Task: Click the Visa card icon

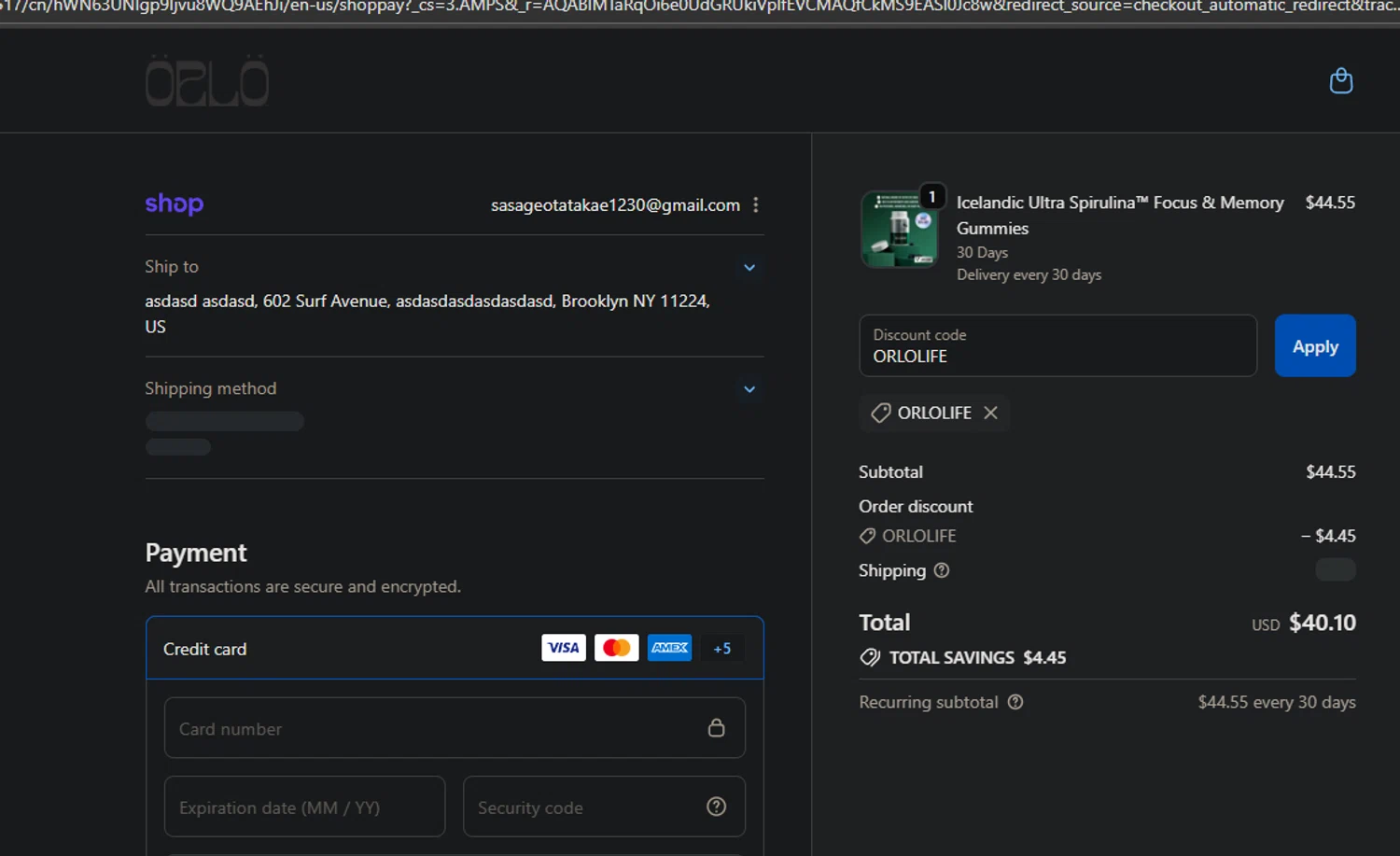Action: click(x=564, y=648)
